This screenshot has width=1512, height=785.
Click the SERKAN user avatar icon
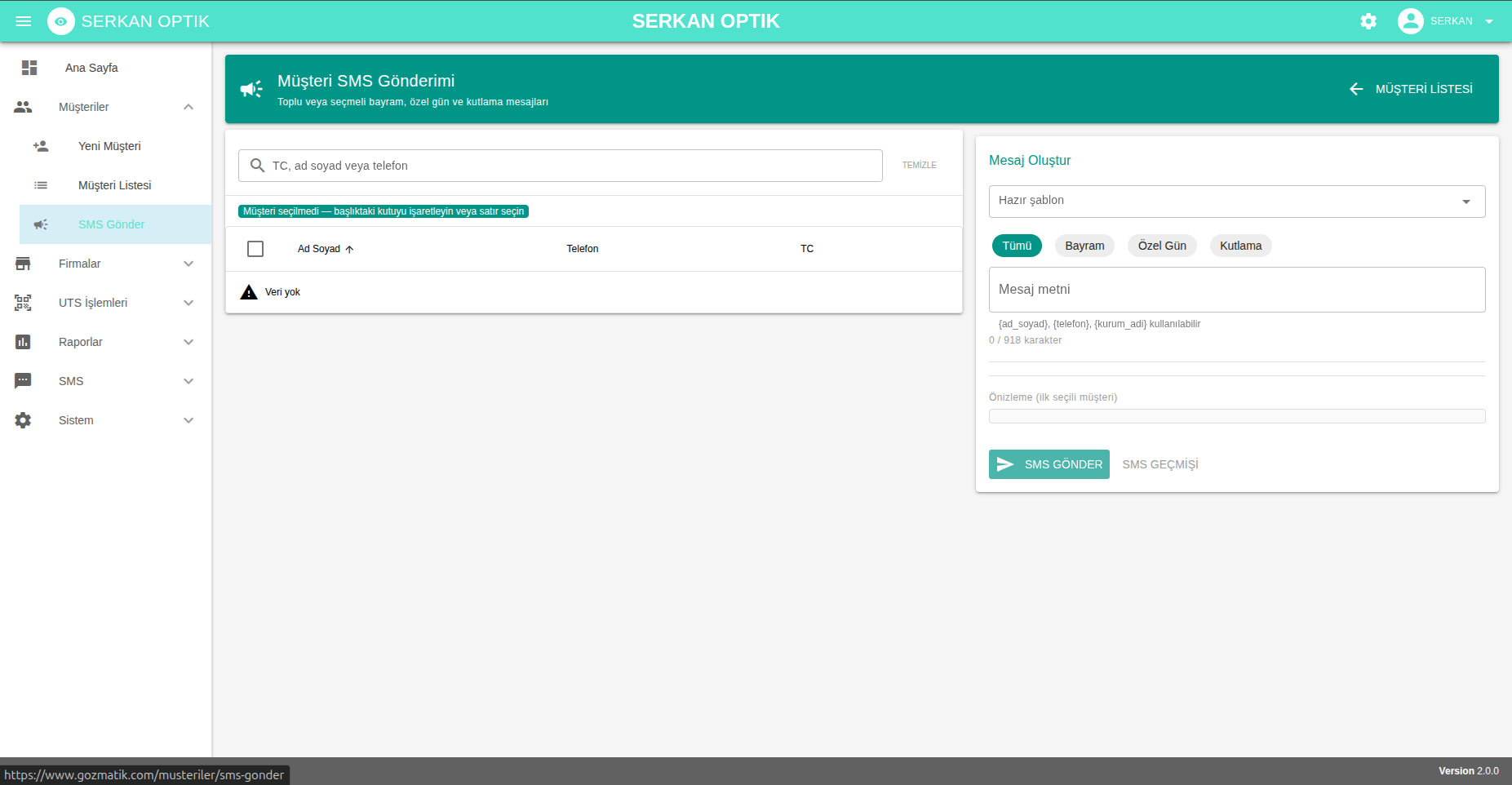click(1410, 21)
